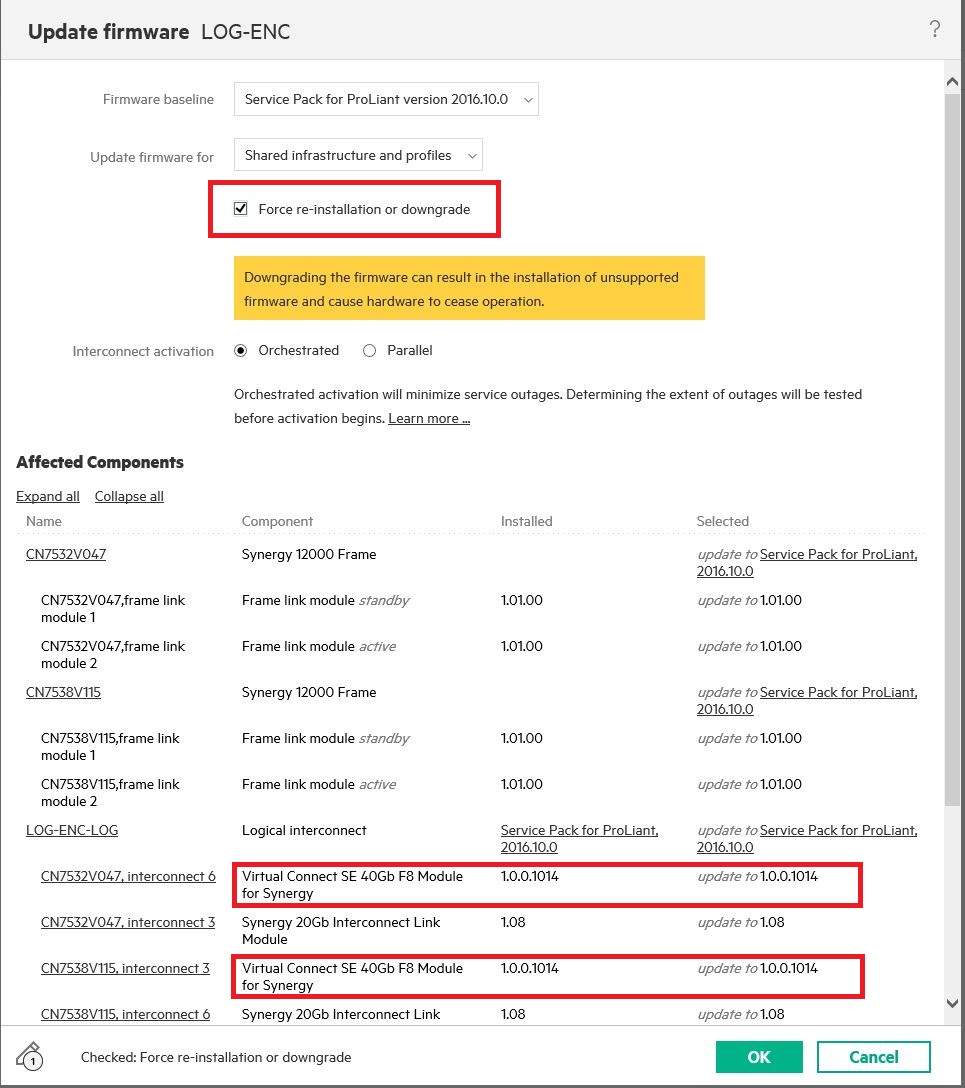Open the Learn more link
Screen dimensions: 965x1088
[428, 418]
